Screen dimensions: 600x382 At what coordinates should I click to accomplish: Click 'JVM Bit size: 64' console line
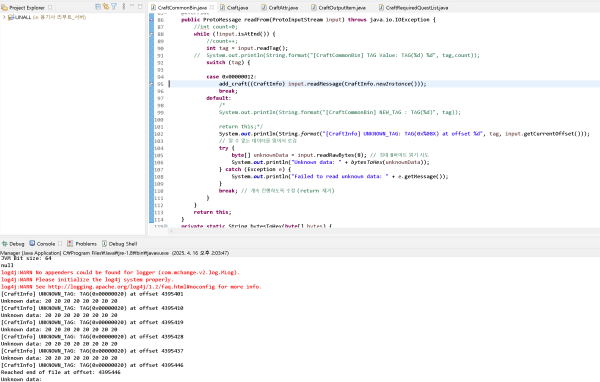point(26,258)
